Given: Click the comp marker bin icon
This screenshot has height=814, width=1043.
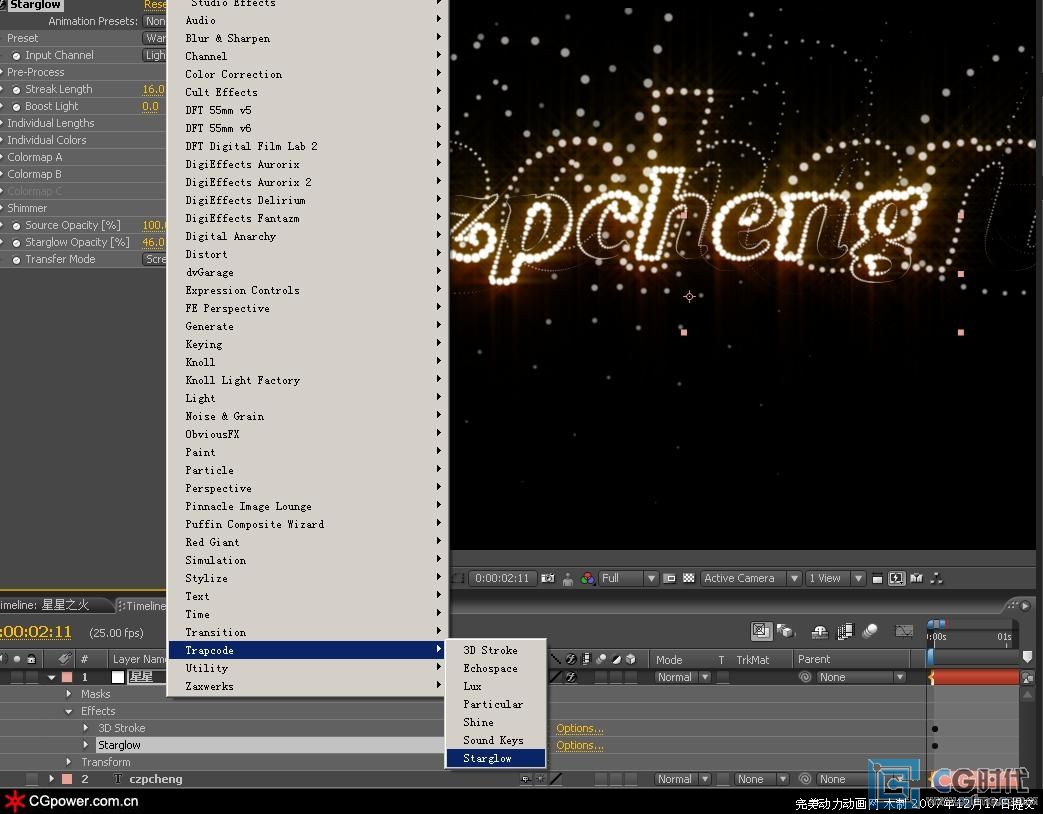Looking at the screenshot, I should click(x=1027, y=657).
